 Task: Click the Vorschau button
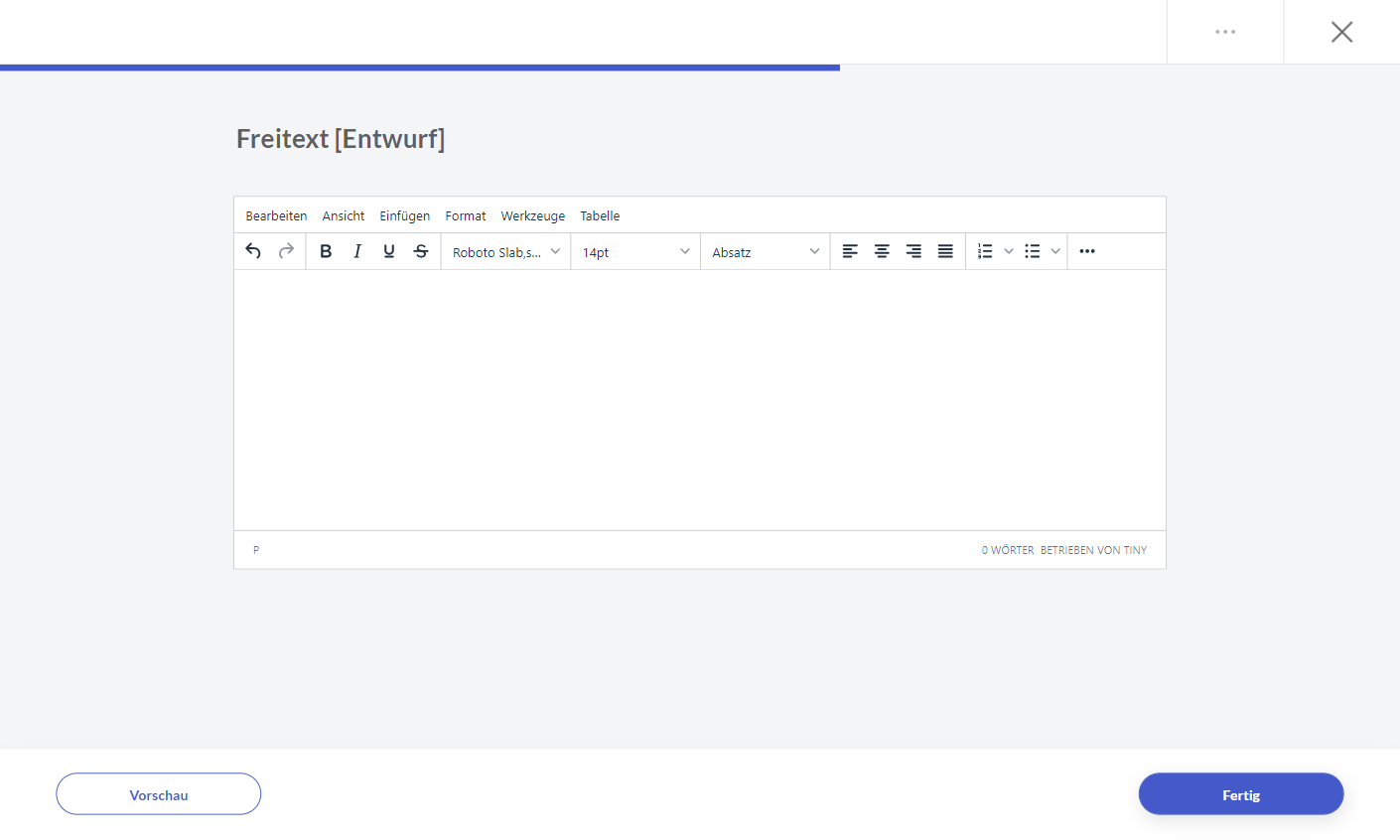coord(159,794)
